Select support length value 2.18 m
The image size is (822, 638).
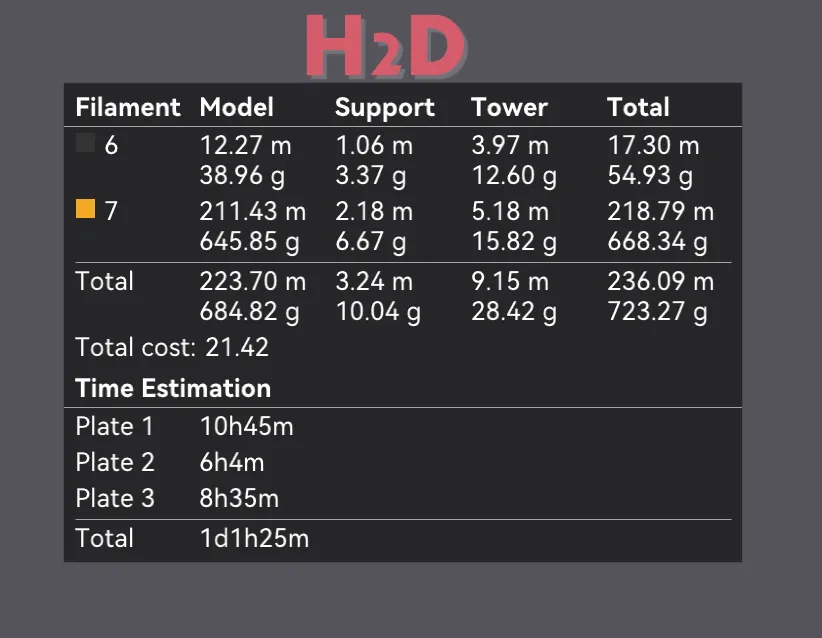374,212
